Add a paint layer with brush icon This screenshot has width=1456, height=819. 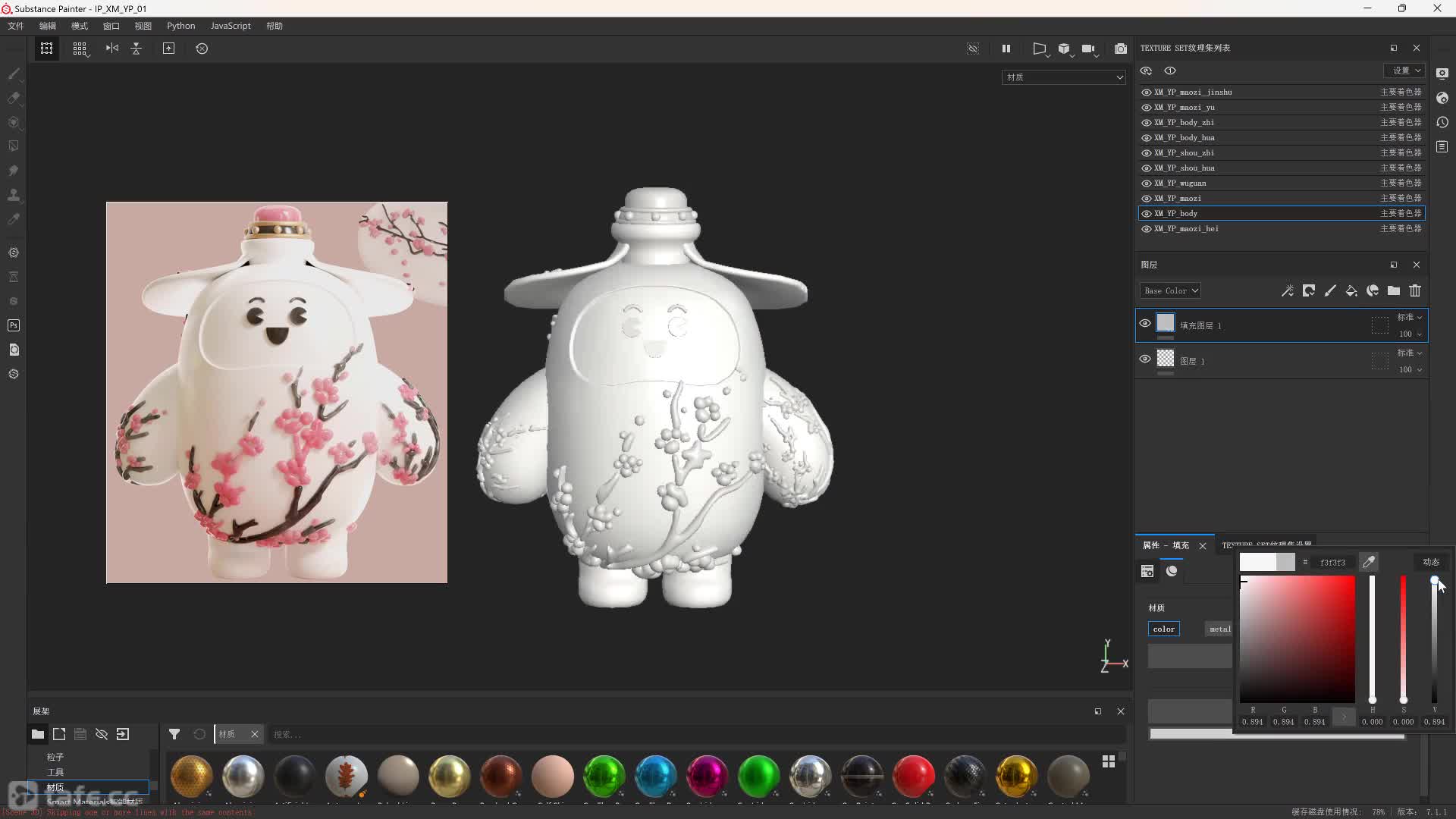pyautogui.click(x=1330, y=290)
